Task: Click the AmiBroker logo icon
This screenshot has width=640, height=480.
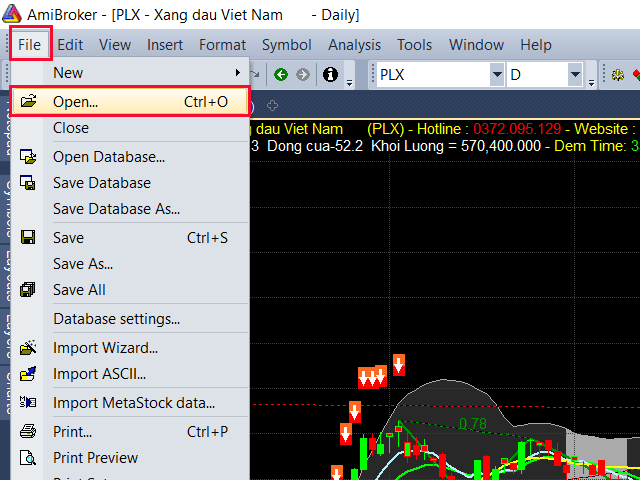Action: (x=12, y=14)
